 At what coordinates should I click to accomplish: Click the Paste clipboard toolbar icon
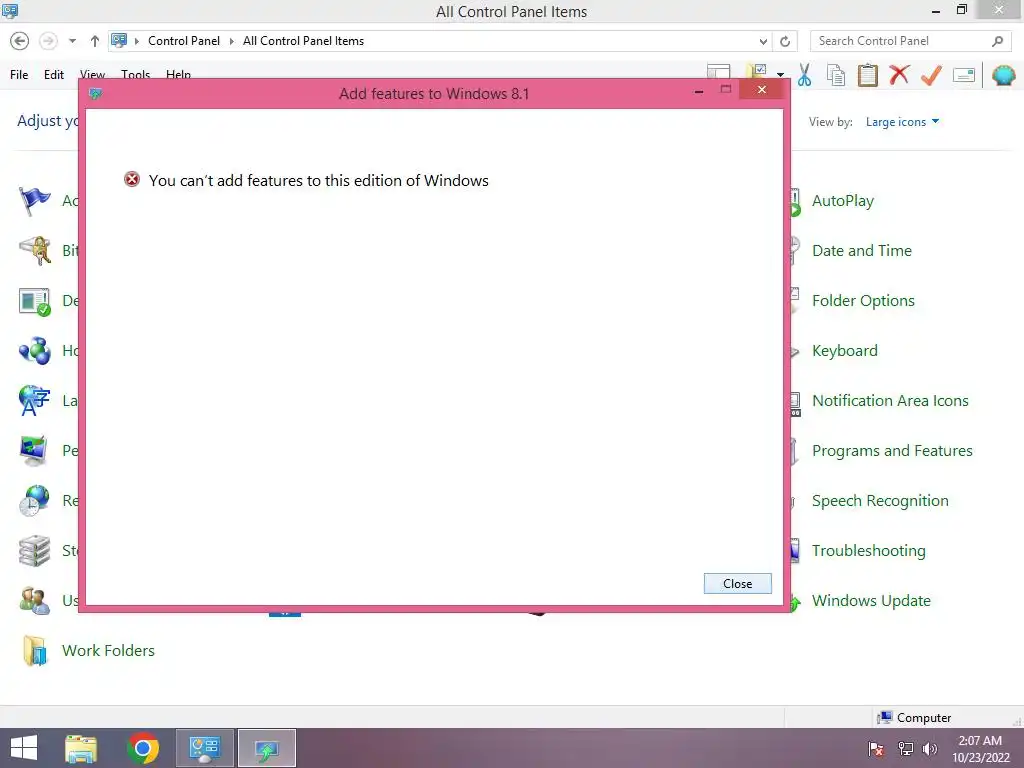(867, 75)
